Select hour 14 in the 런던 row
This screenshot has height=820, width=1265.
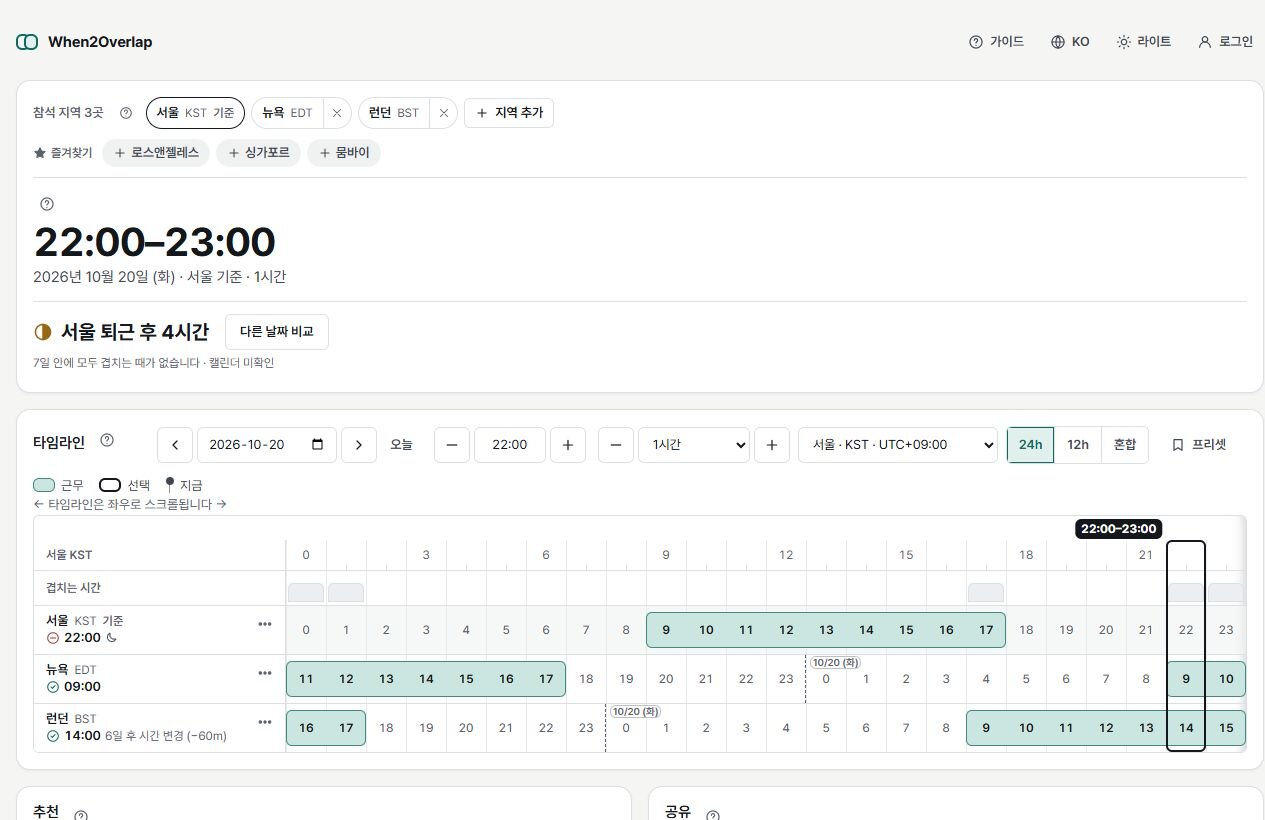[1186, 728]
